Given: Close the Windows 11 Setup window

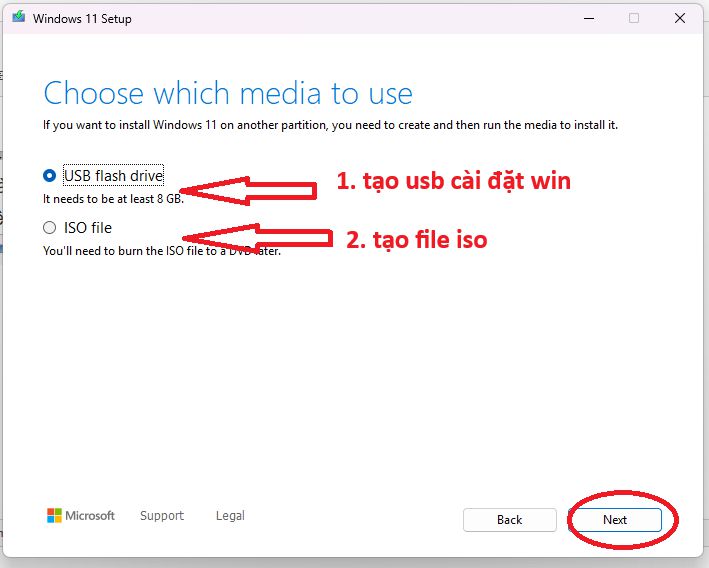Looking at the screenshot, I should tap(680, 18).
